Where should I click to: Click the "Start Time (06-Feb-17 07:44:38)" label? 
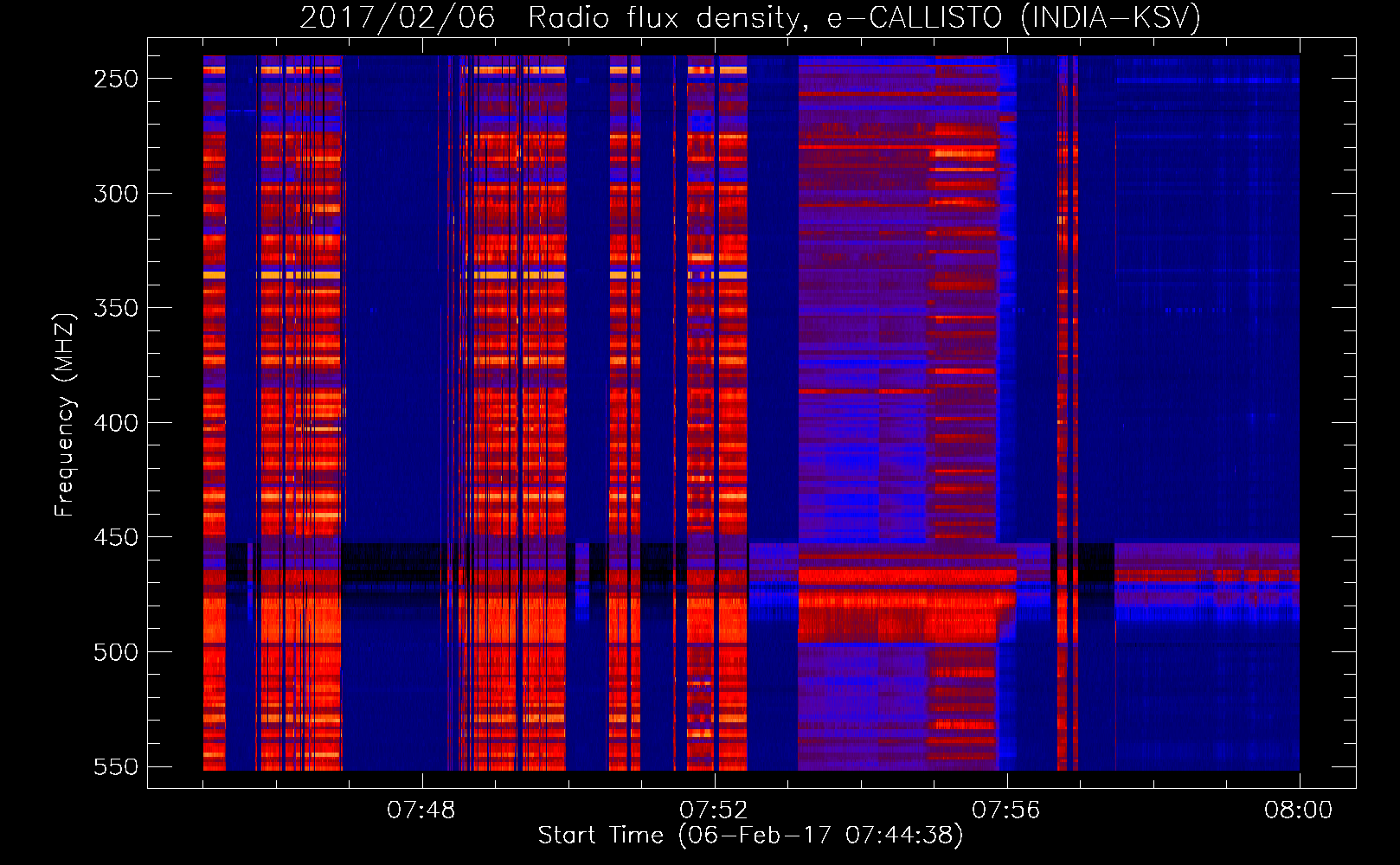(x=750, y=836)
